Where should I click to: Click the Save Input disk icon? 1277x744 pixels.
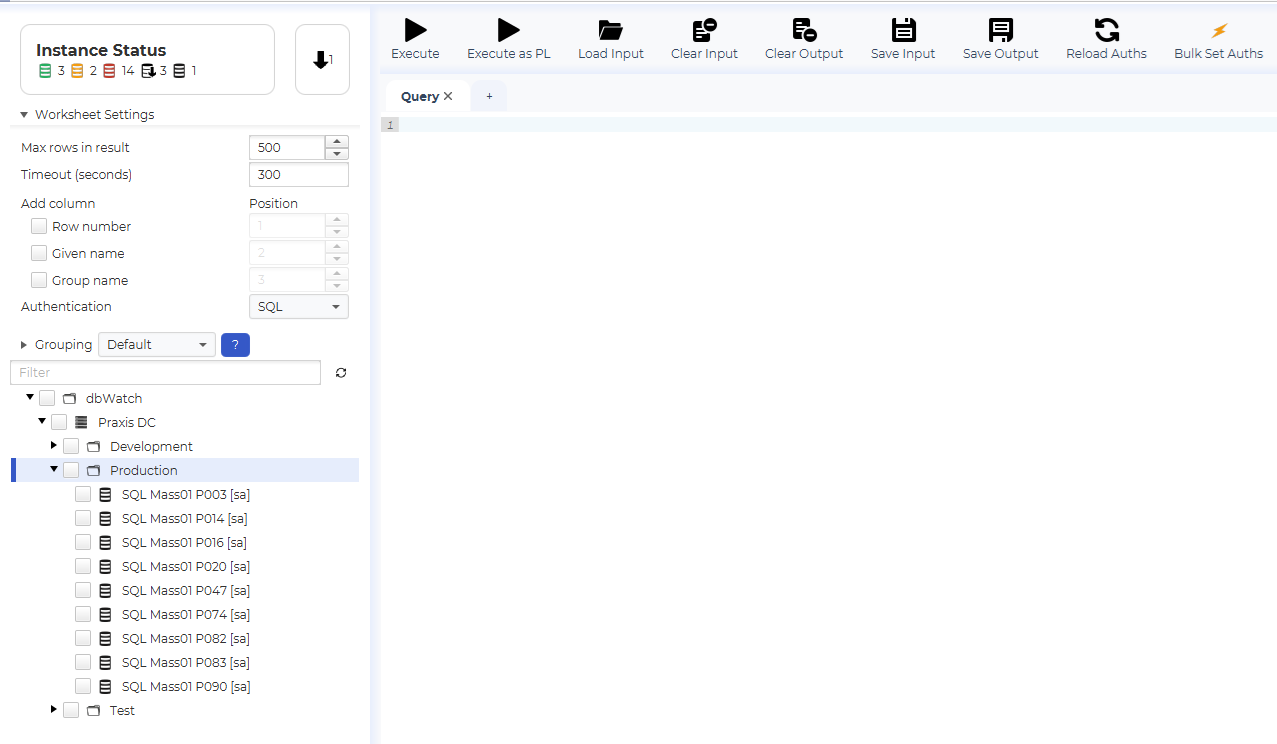click(x=903, y=31)
